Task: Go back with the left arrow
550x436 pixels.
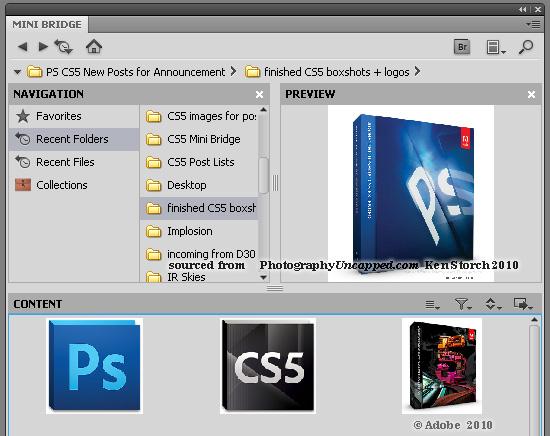Action: tap(23, 47)
